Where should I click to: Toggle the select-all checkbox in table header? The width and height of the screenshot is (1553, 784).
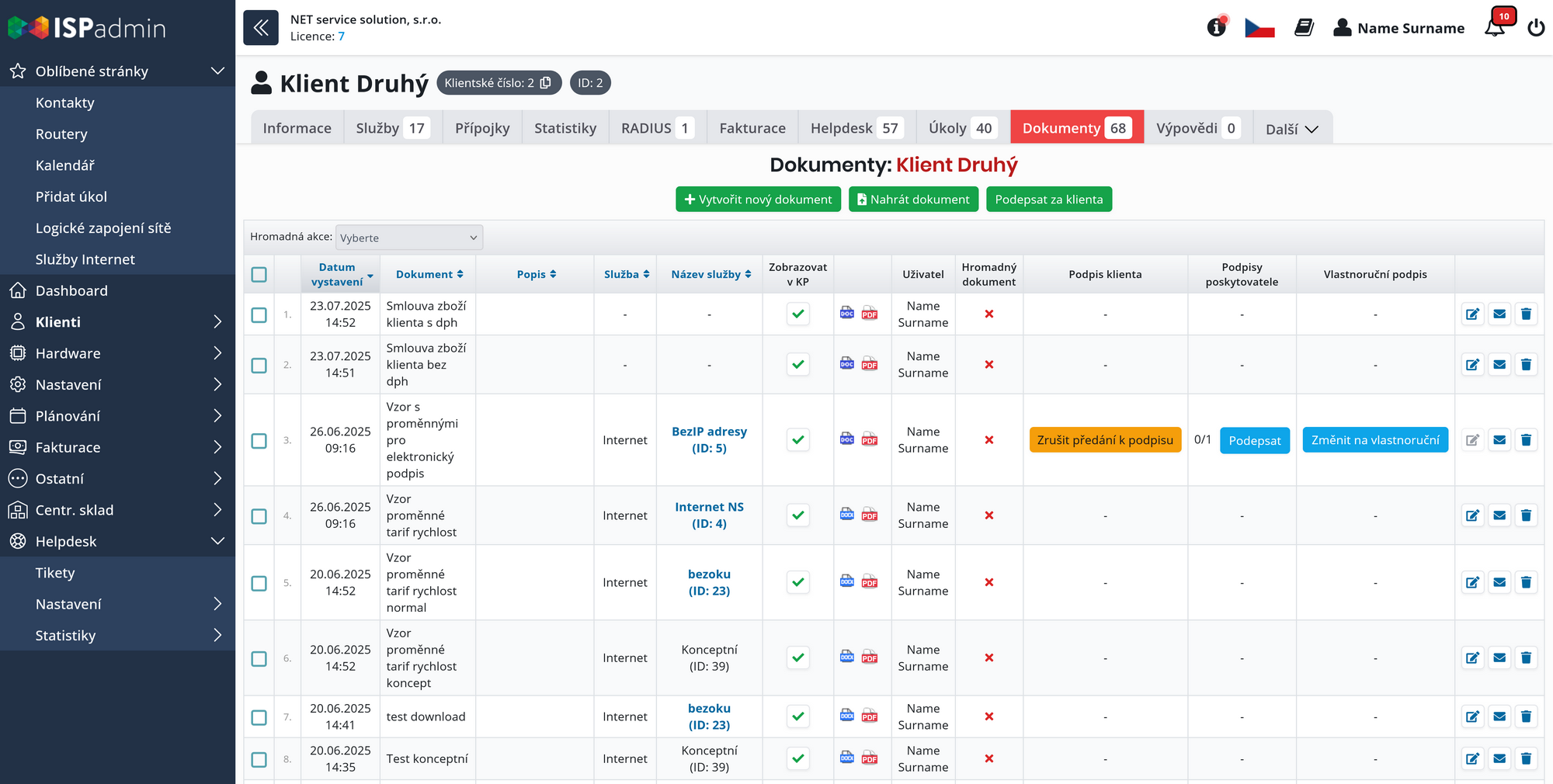[x=259, y=275]
